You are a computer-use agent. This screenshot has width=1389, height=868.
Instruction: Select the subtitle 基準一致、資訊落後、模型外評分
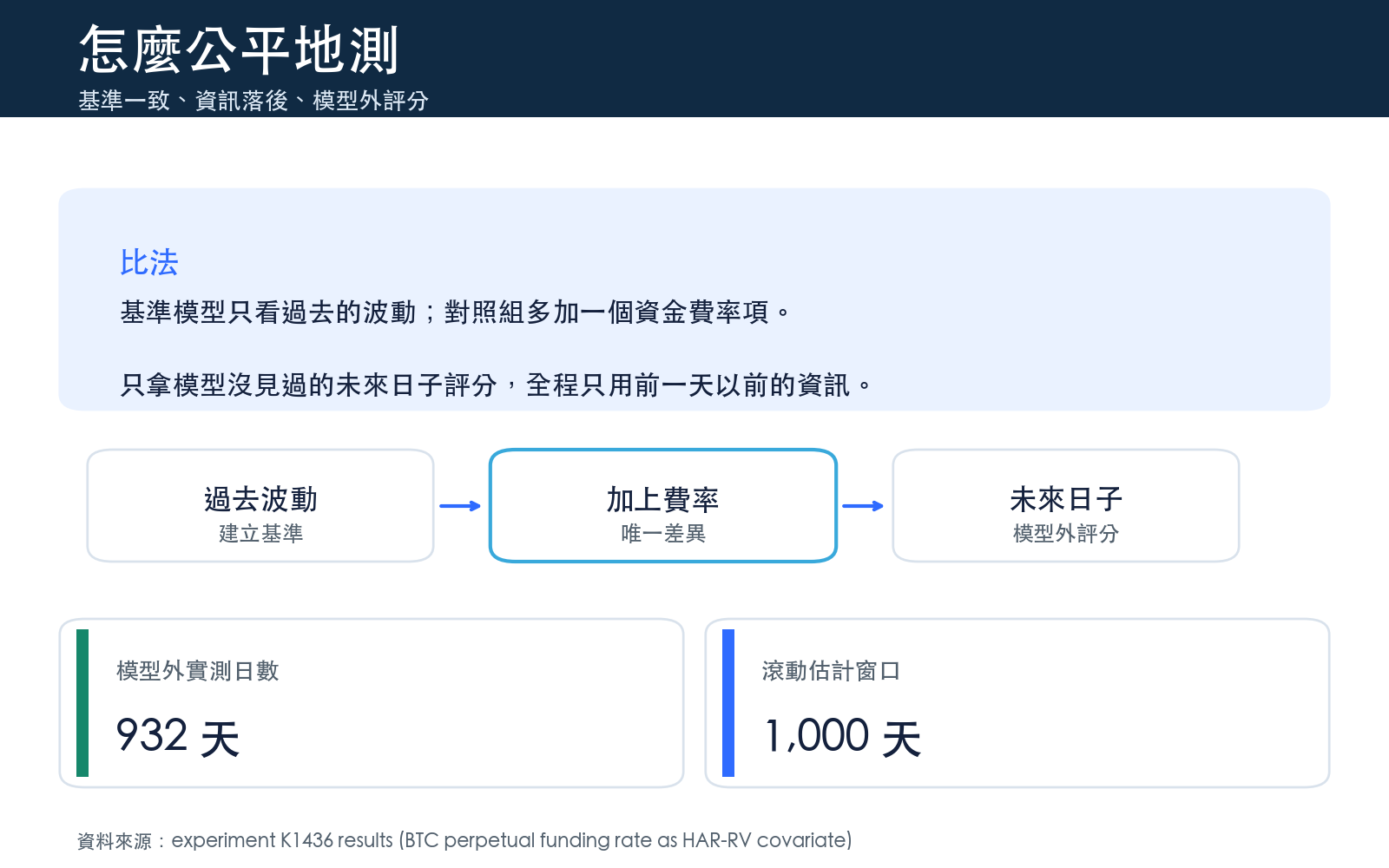(x=253, y=101)
